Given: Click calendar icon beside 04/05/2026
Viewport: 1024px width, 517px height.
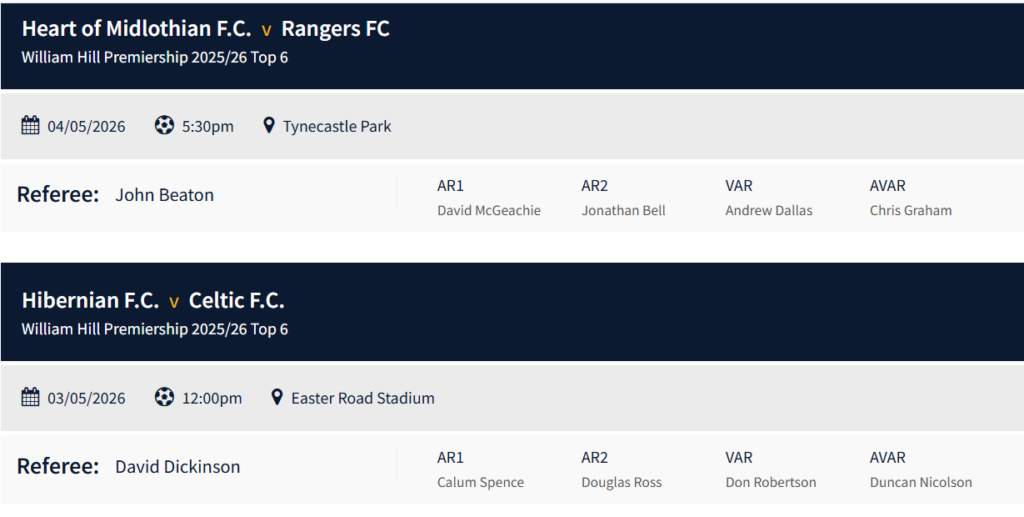Looking at the screenshot, I should pyautogui.click(x=31, y=126).
